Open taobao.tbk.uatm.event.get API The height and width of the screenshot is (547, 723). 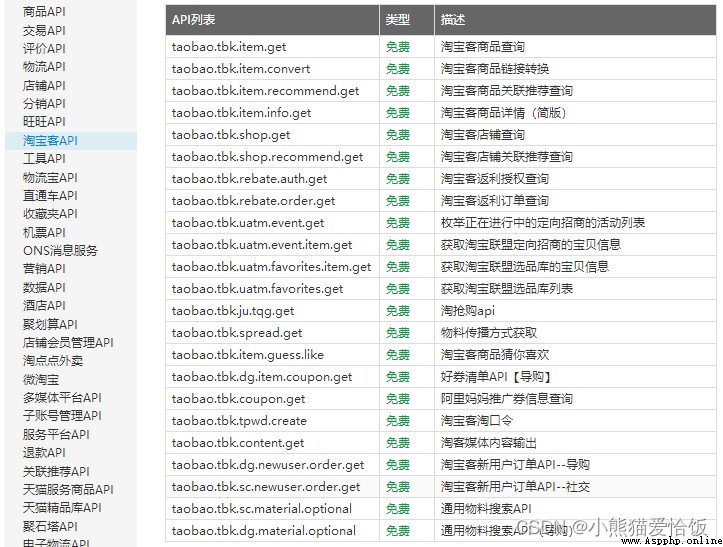click(x=248, y=223)
